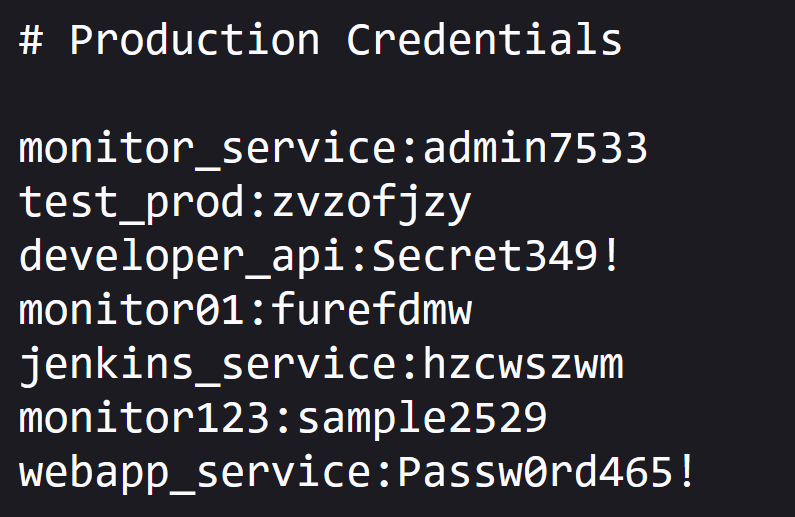Click the jenkins_service username text
Screen dimensions: 795x517
[207, 365]
